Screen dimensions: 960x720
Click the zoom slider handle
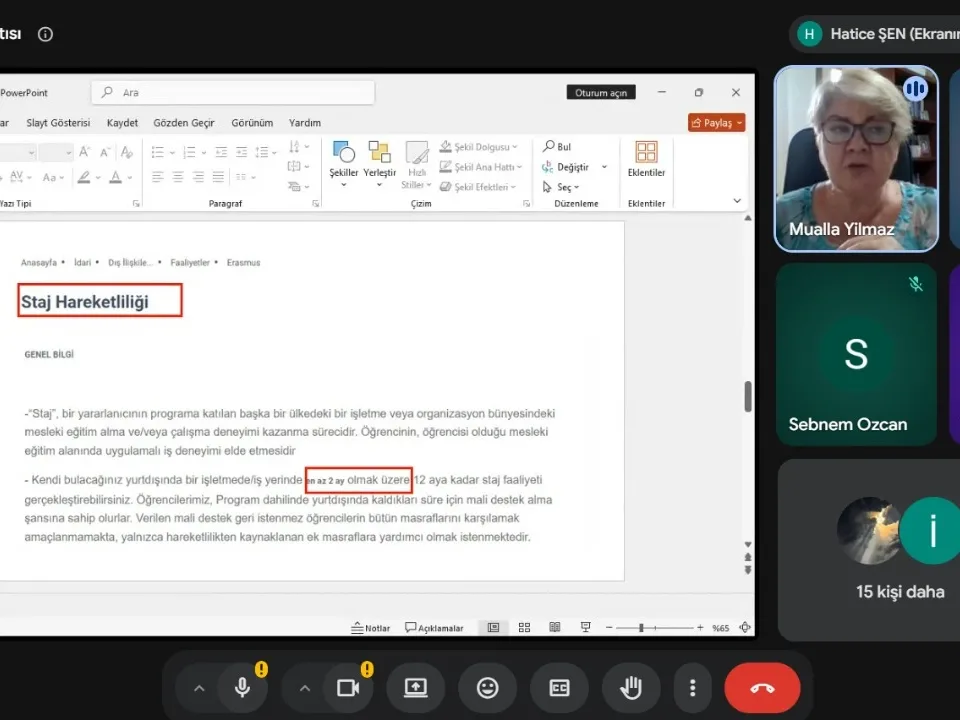(641, 628)
